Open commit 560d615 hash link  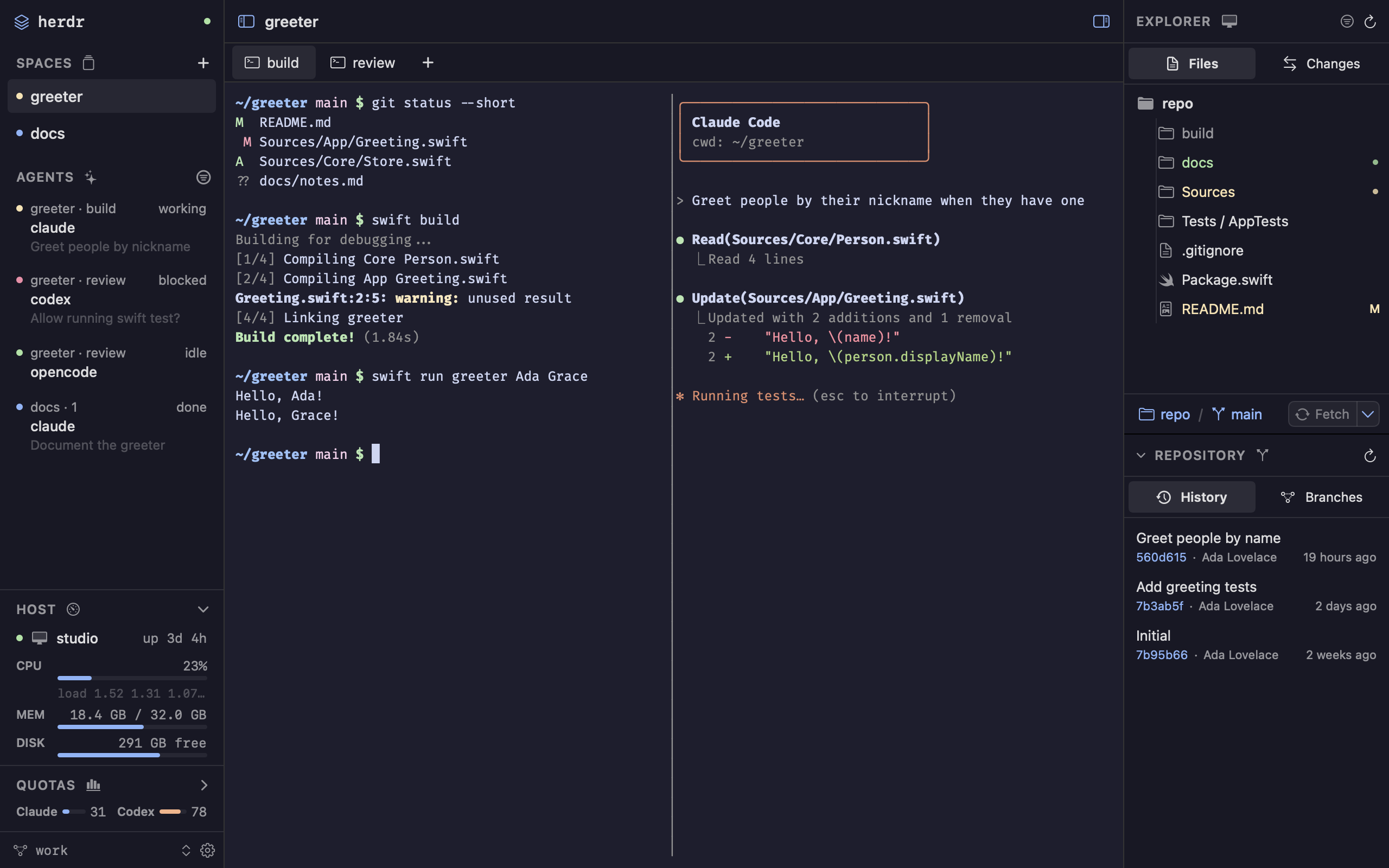tap(1161, 558)
